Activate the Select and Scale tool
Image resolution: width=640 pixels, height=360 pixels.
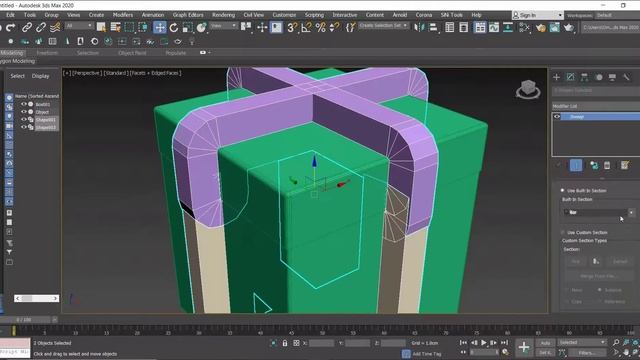click(188, 27)
